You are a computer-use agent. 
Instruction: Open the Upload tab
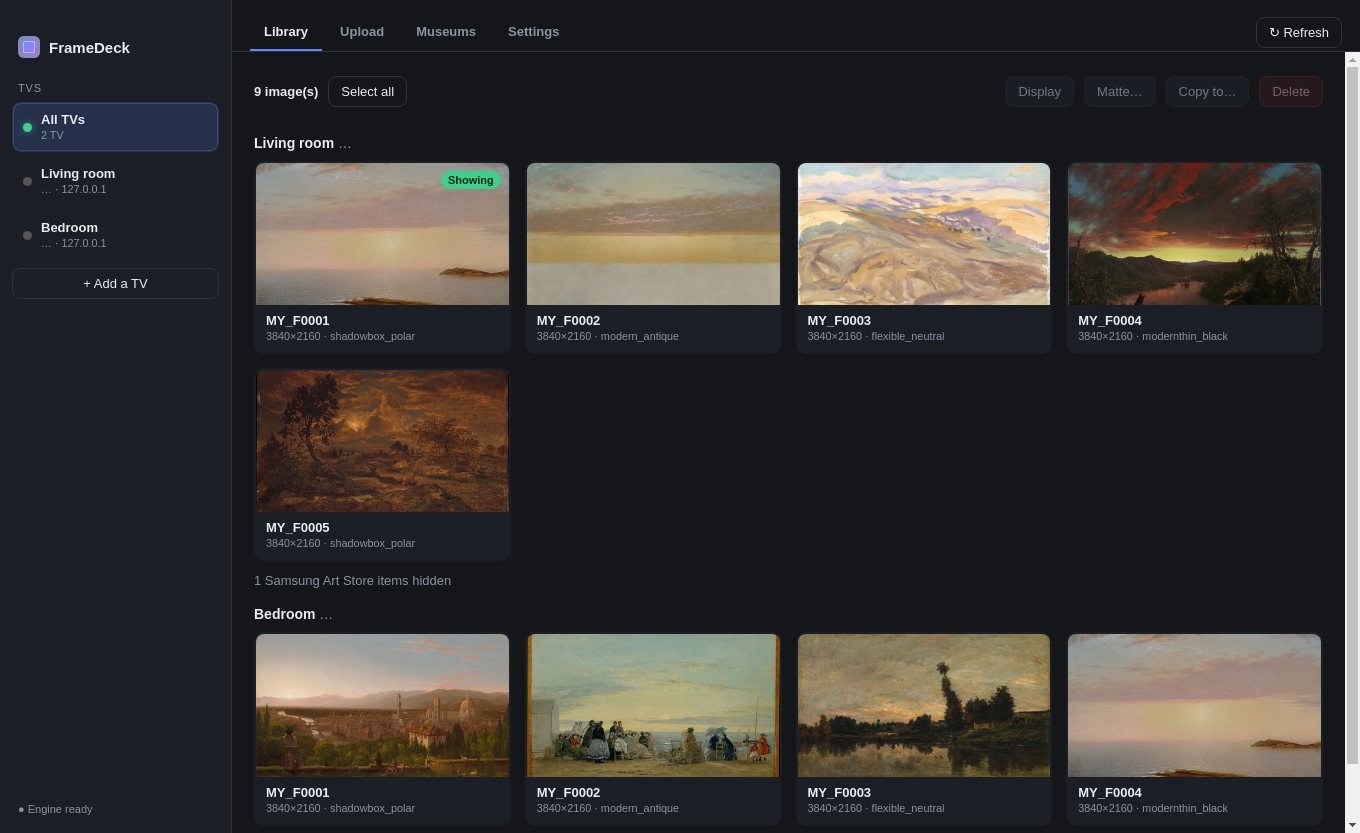(x=362, y=32)
